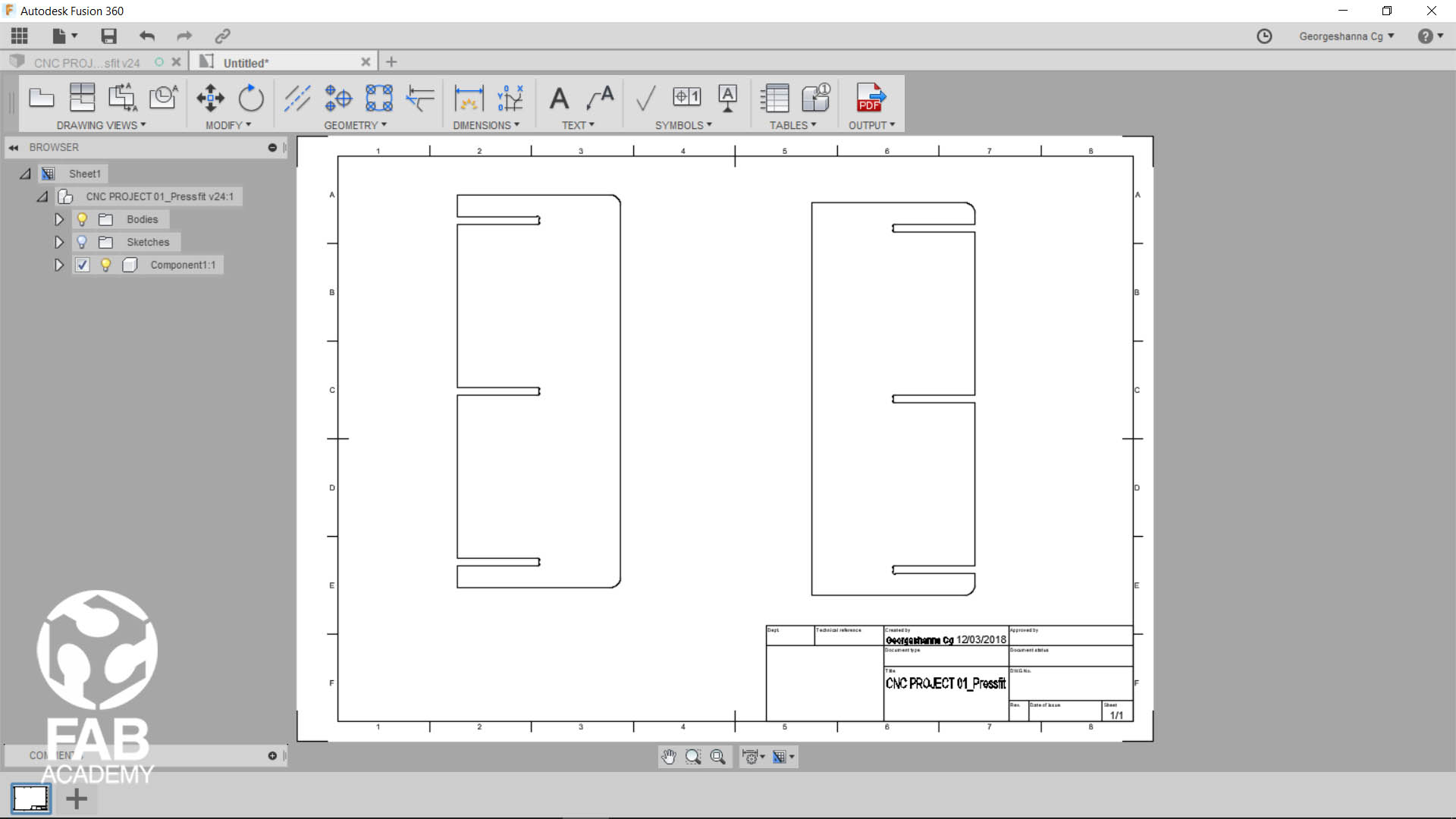Open the DRAWING VIEWS dropdown
The height and width of the screenshot is (819, 1456).
pyautogui.click(x=101, y=125)
